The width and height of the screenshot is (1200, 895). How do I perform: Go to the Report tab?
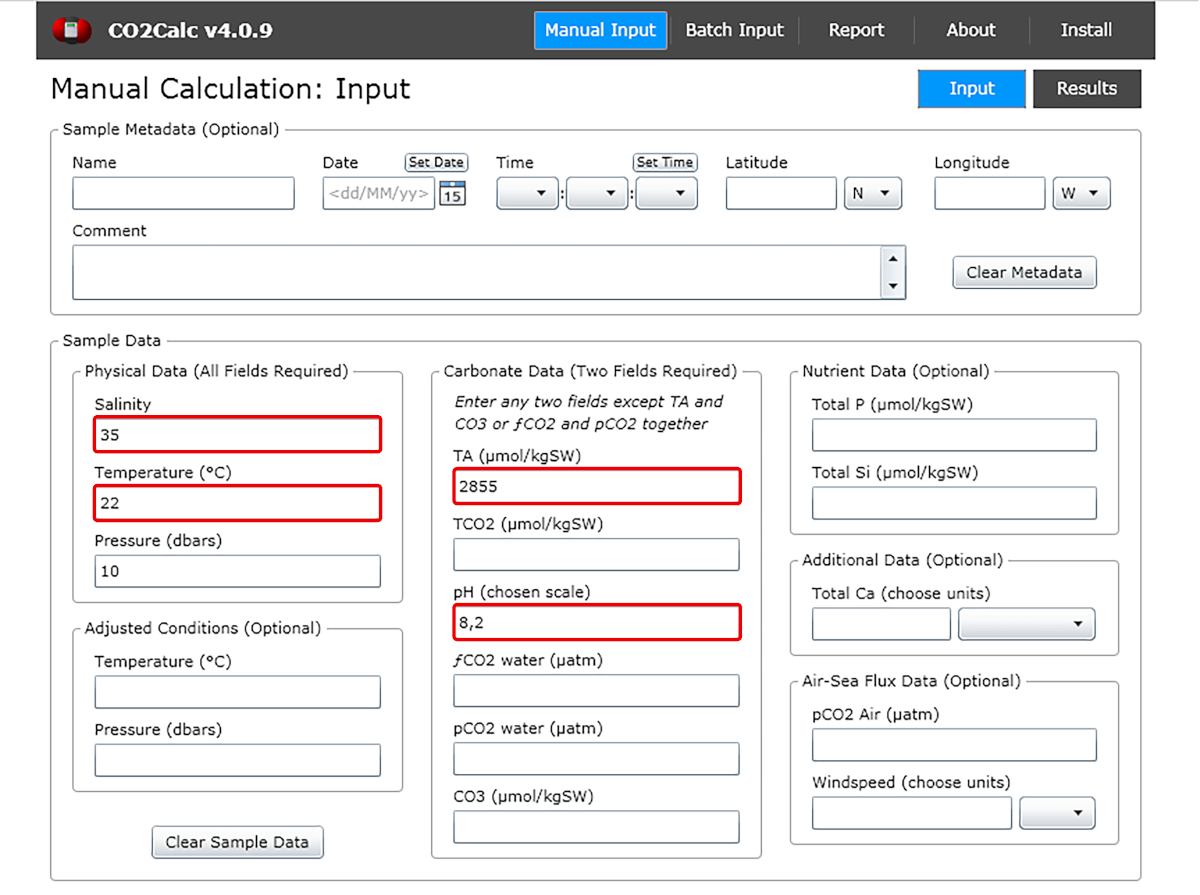856,30
